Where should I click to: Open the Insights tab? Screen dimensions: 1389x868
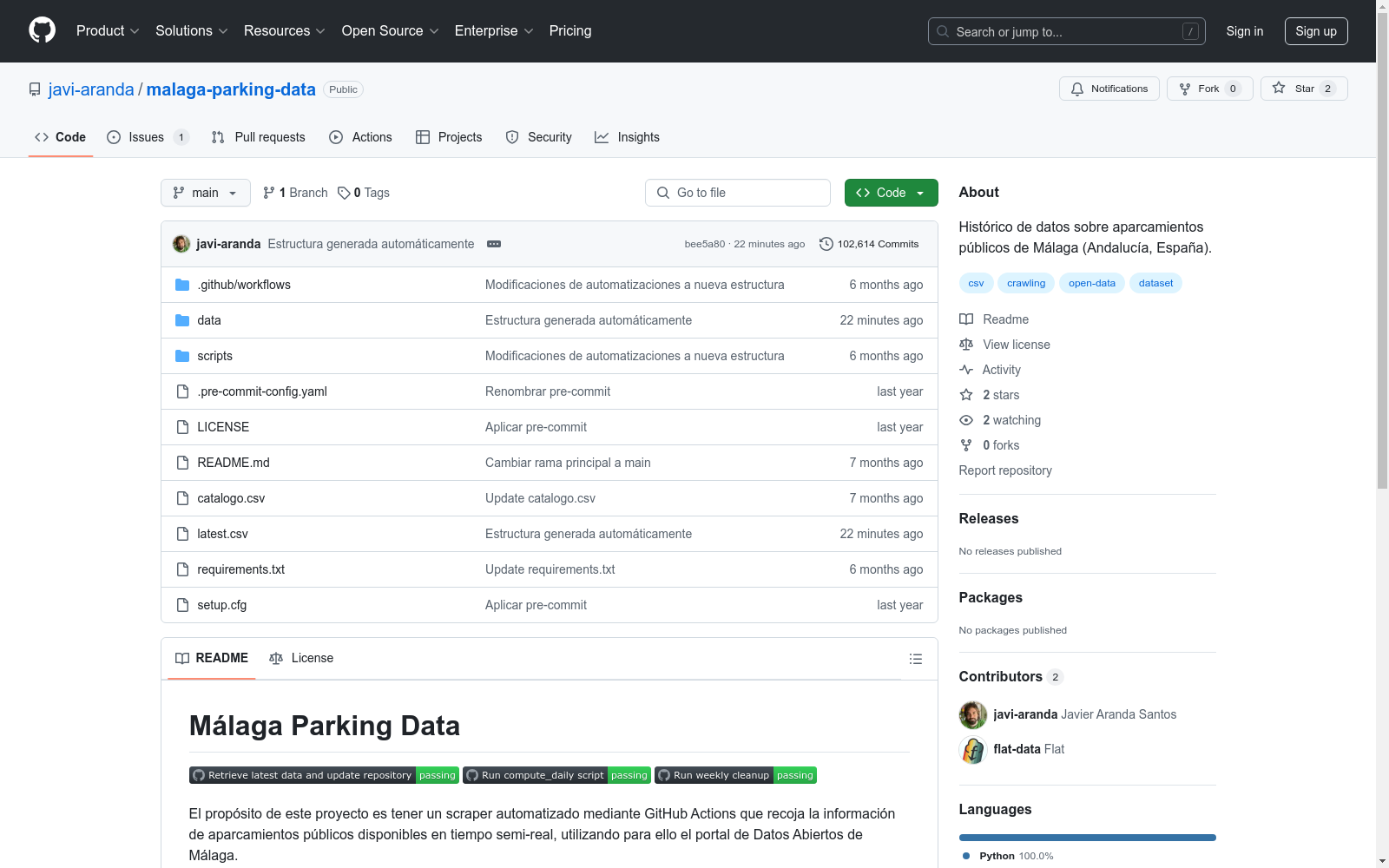pyautogui.click(x=627, y=137)
